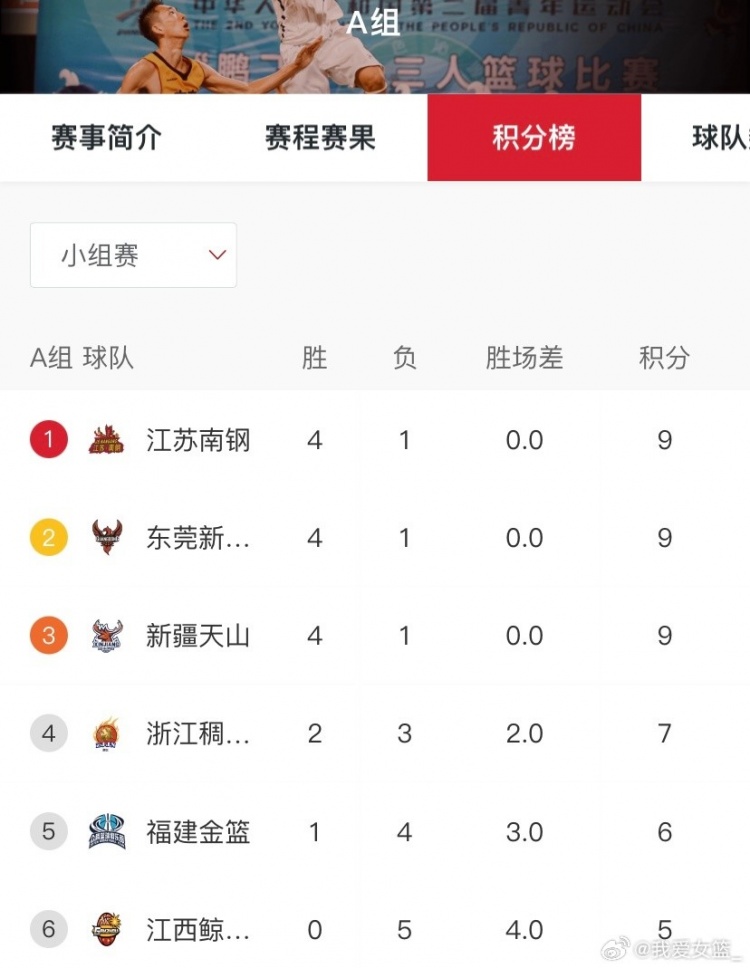This screenshot has width=750, height=968.
Task: Click the red rank 1 badge
Action: [48, 440]
